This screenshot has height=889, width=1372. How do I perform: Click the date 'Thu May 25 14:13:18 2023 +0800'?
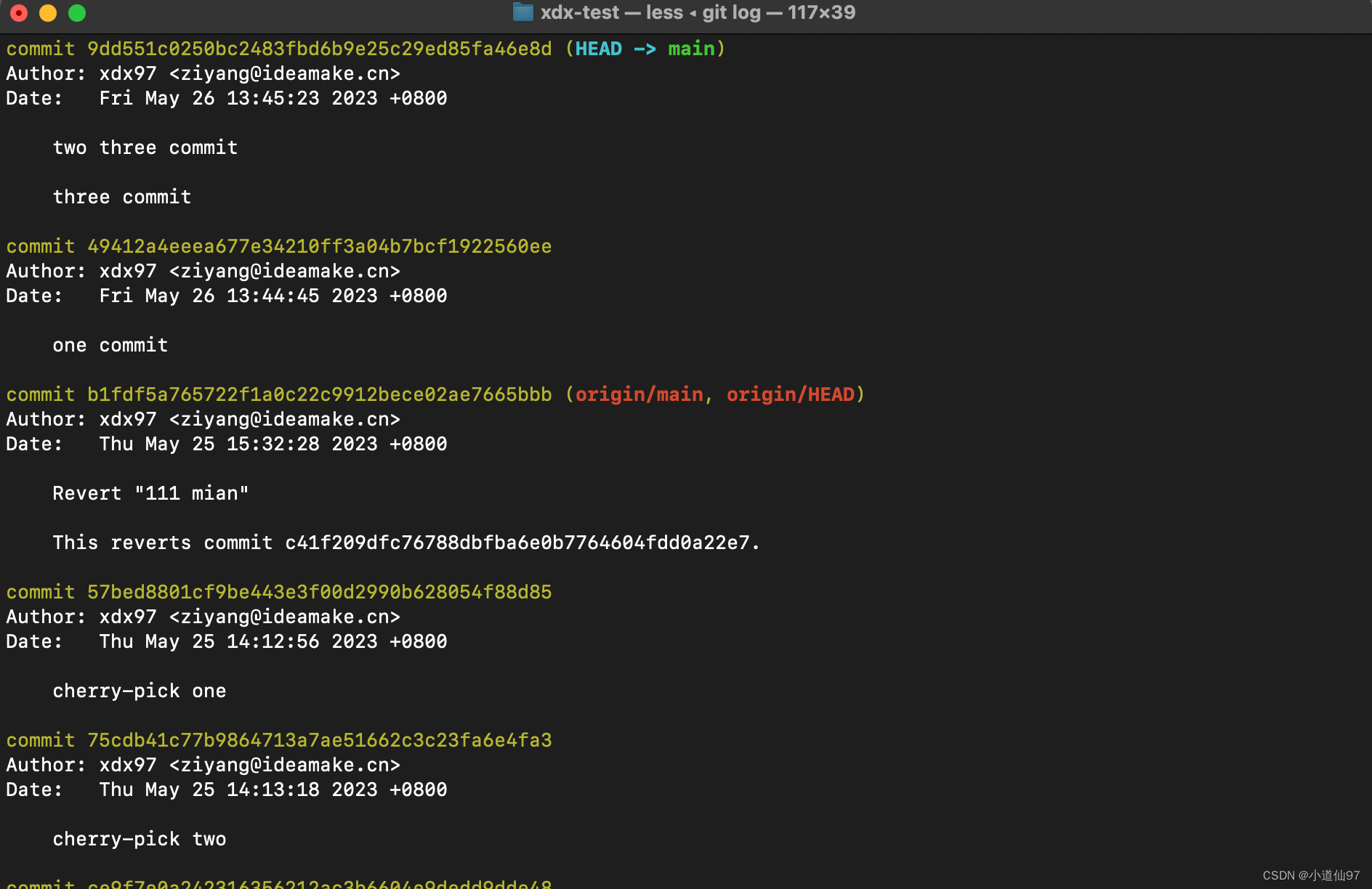[x=273, y=789]
